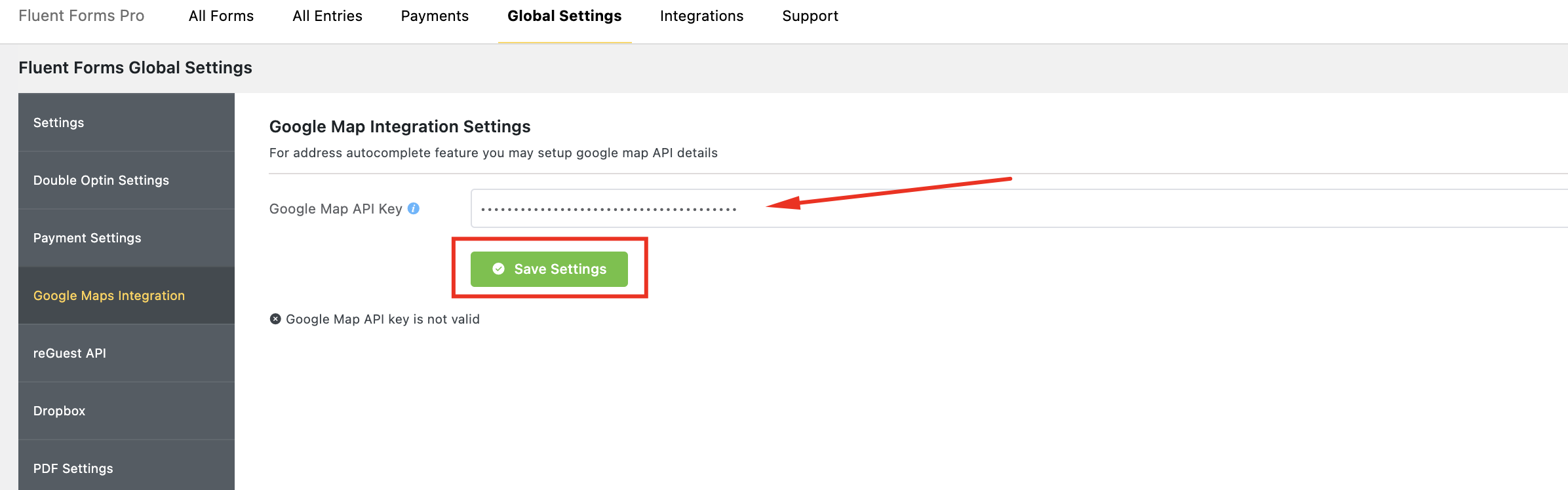Open the Integrations tab
Image resolution: width=1568 pixels, height=490 pixels.
click(x=701, y=16)
